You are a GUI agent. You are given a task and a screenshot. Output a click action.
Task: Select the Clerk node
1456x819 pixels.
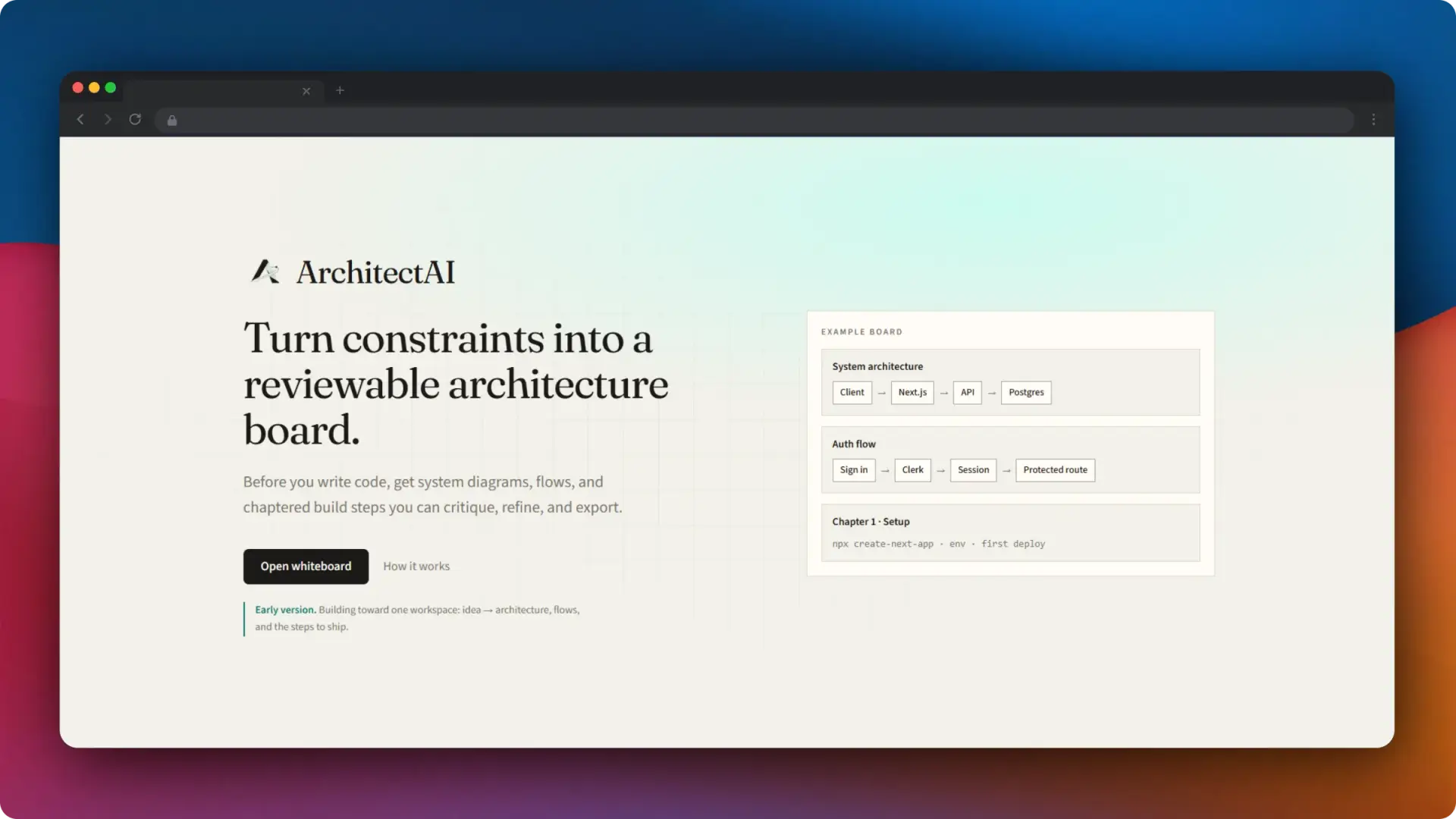click(912, 470)
